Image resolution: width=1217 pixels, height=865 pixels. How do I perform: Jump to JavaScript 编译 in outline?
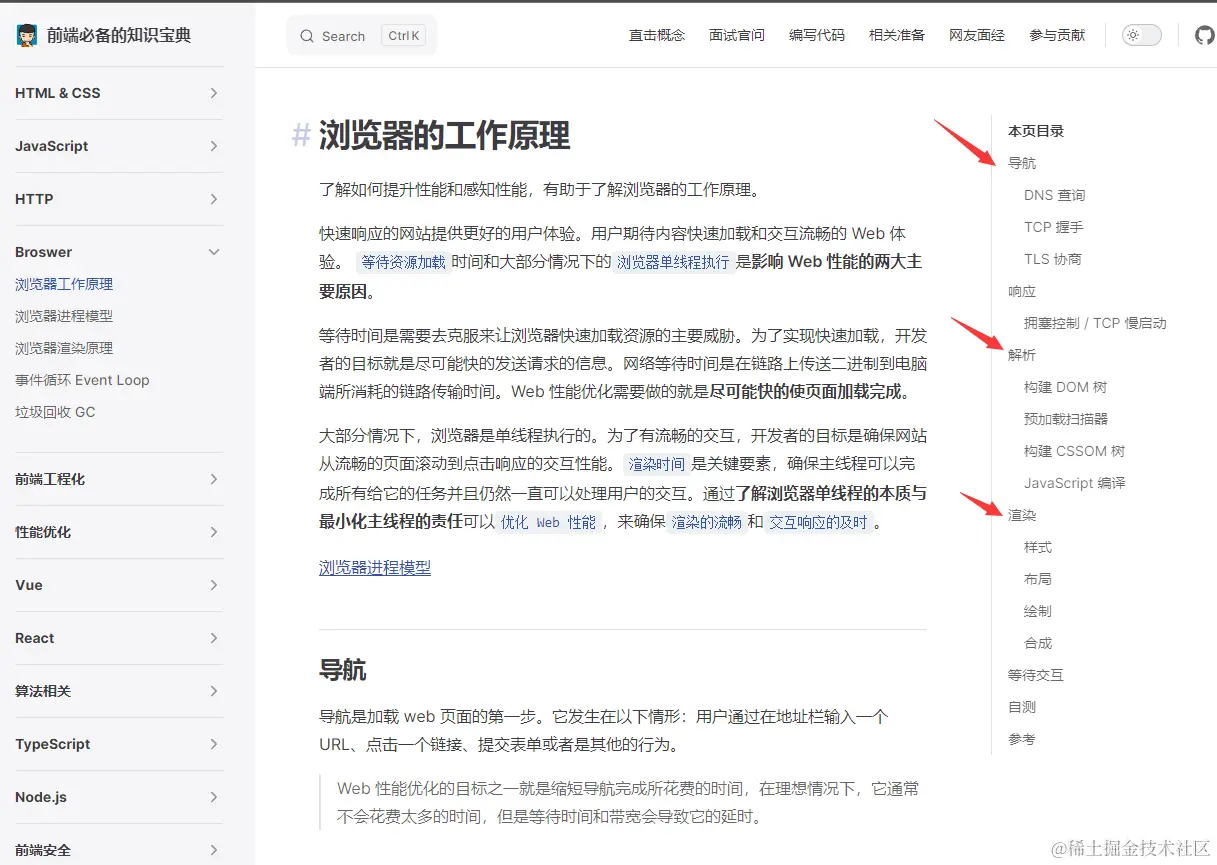pos(1074,483)
